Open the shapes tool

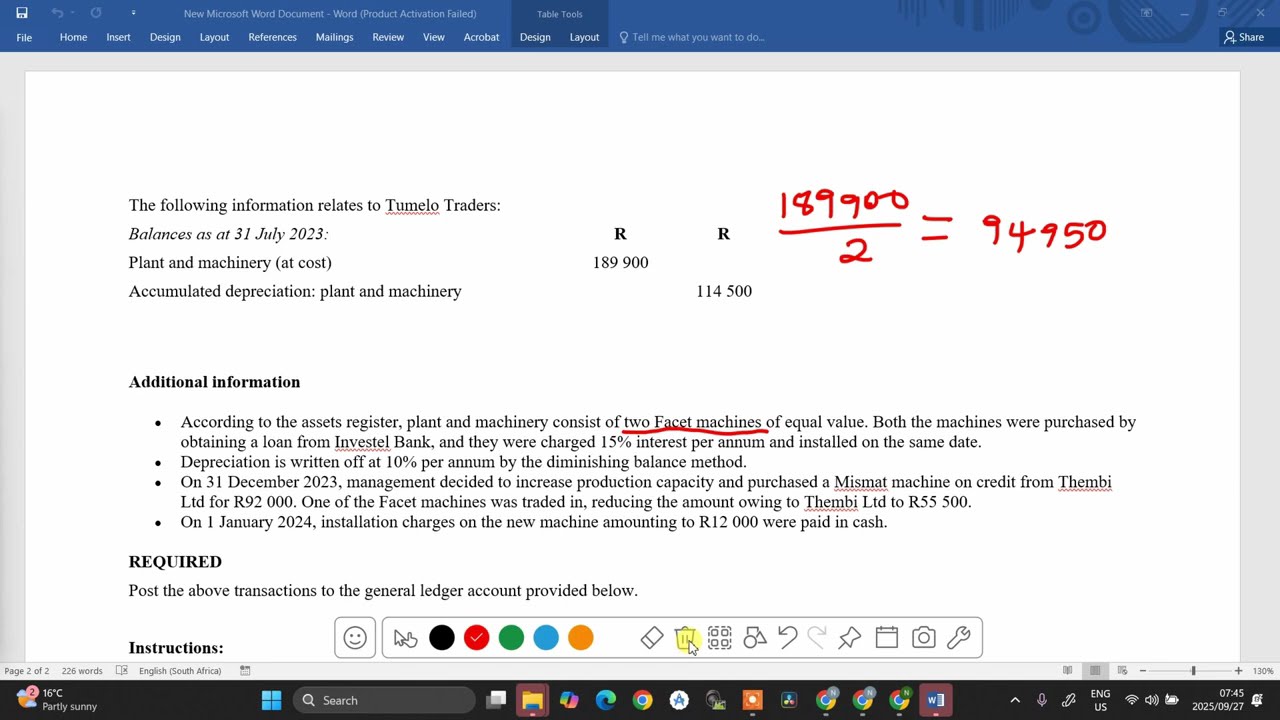tap(755, 638)
